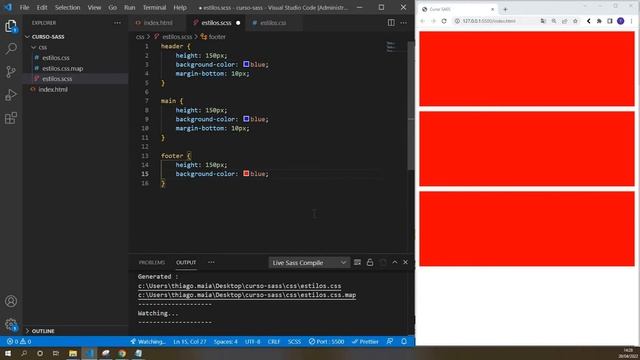Viewport: 640px width, 360px height.
Task: Open Run and Debug view
Action: 11,95
